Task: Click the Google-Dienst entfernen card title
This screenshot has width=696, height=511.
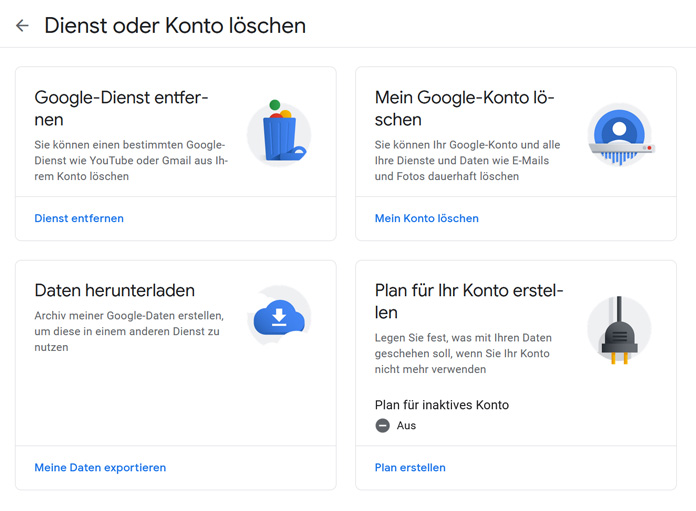Action: click(121, 108)
